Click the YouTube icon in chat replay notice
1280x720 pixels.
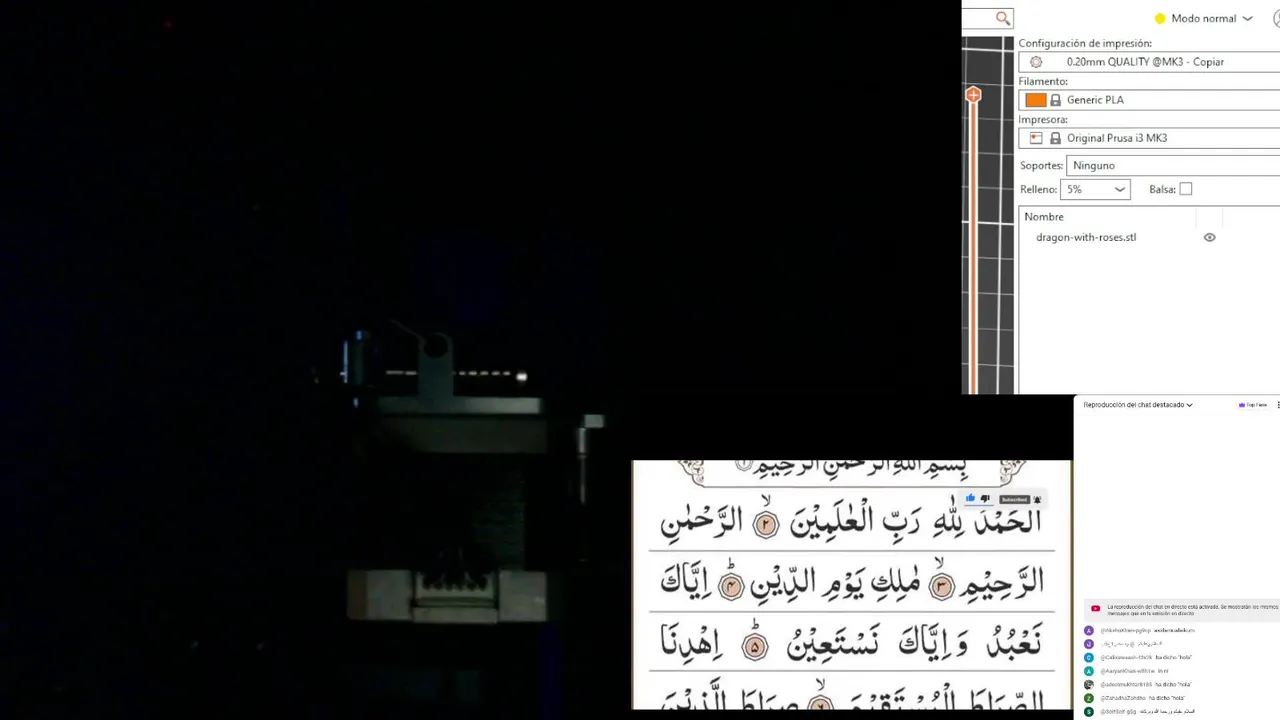1096,608
